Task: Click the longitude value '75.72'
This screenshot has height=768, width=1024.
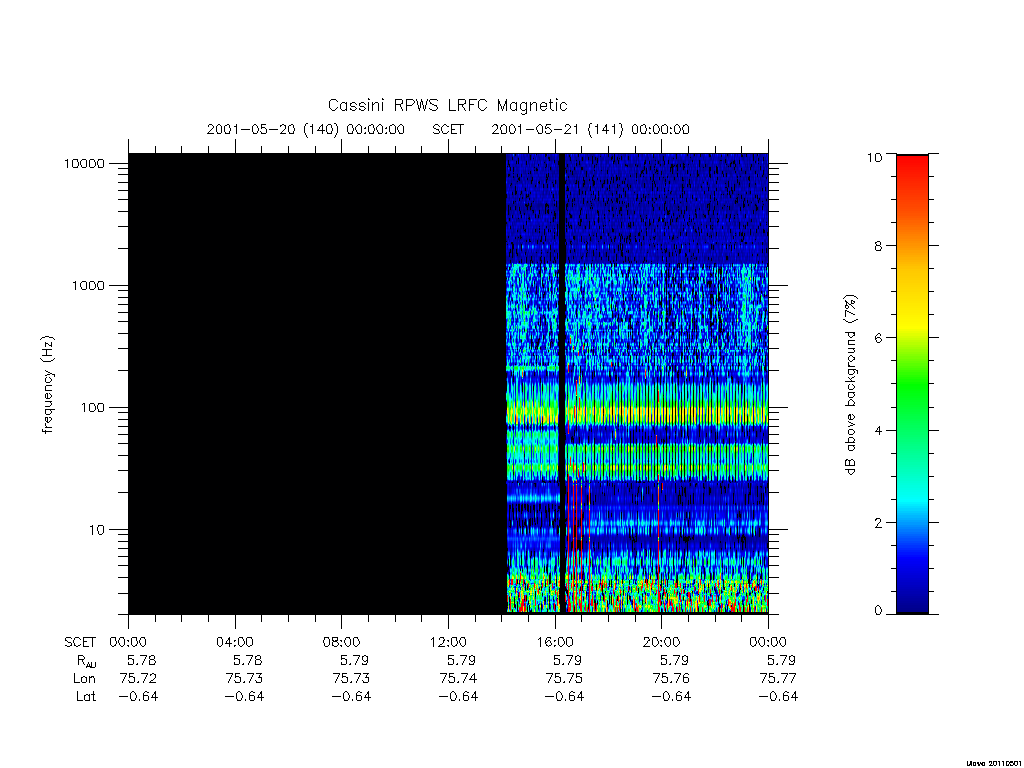Action: click(x=138, y=679)
